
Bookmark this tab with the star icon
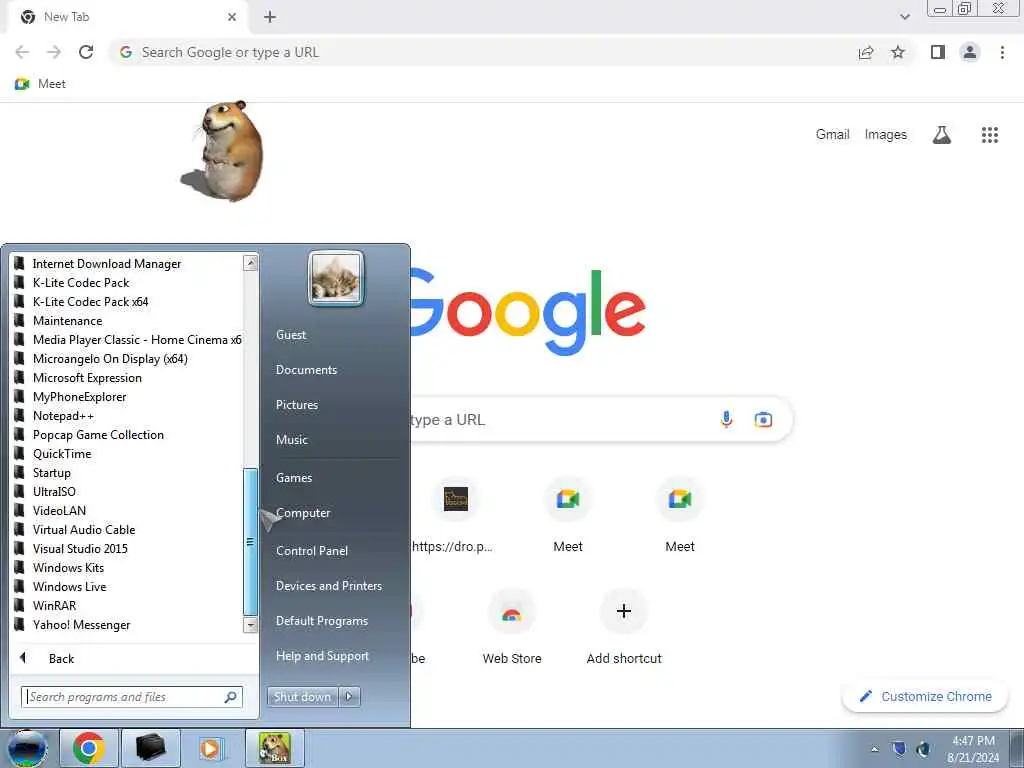(x=898, y=52)
